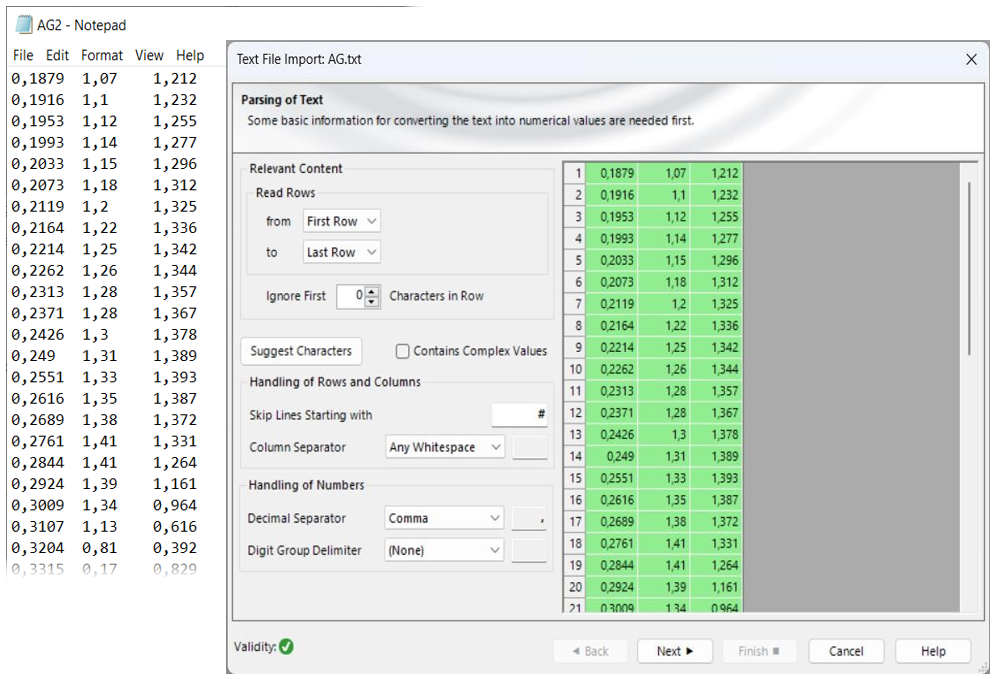Click the Next button
993x679 pixels.
pyautogui.click(x=674, y=651)
